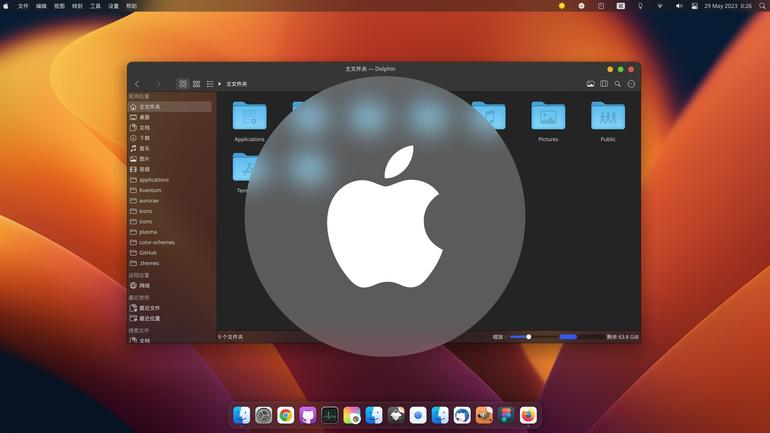
Task: Switch Dolphin to details list view
Action: pyautogui.click(x=210, y=84)
